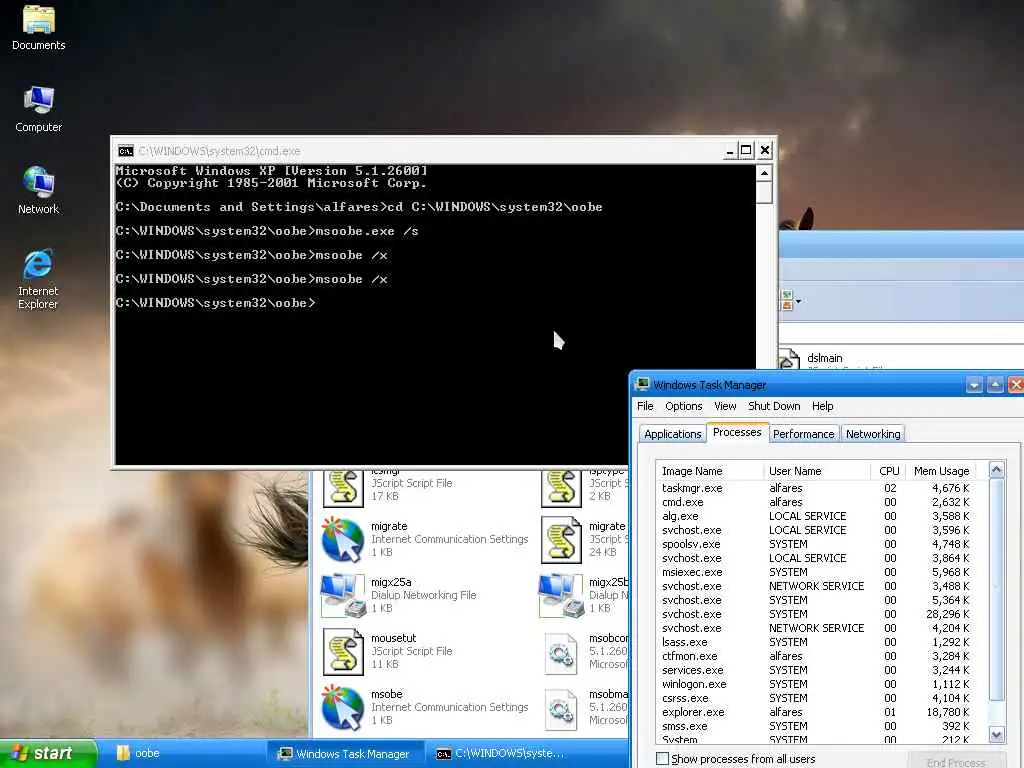Viewport: 1024px width, 768px height.
Task: Select the msobe Internet Communication Settings icon
Action: click(342, 707)
